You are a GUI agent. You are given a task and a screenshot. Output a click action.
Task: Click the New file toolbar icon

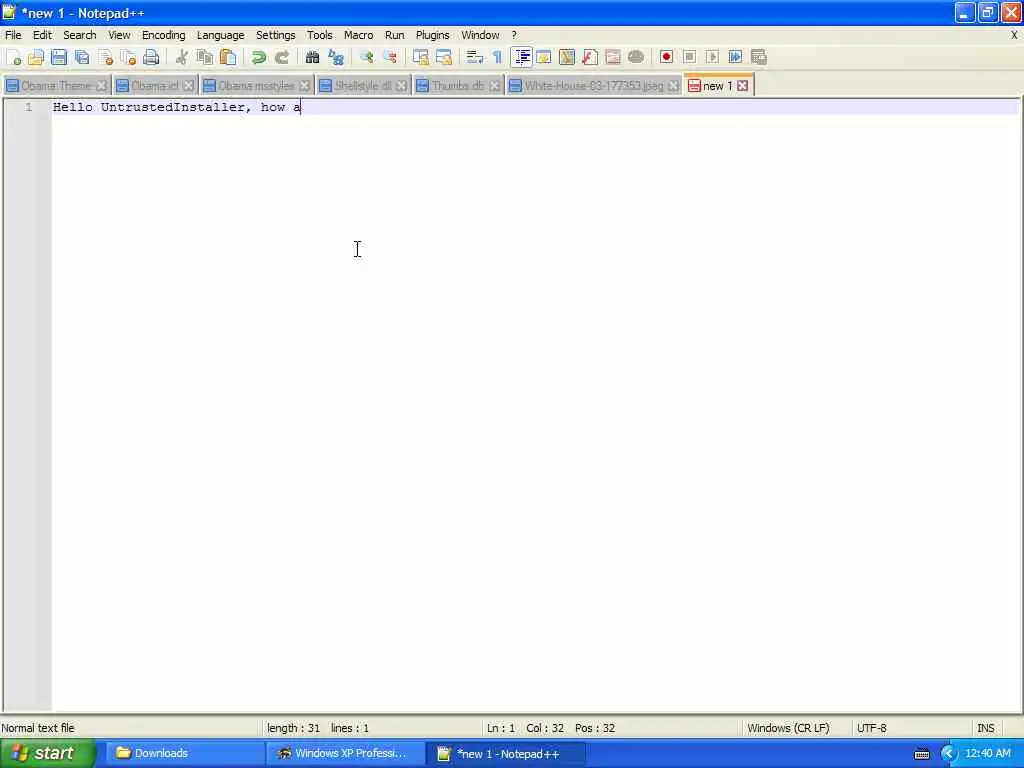point(13,57)
